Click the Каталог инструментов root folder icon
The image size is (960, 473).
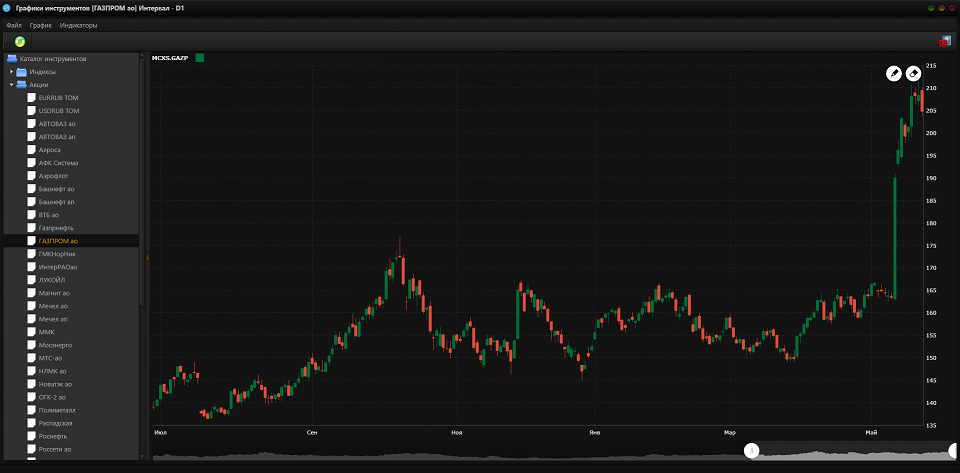[x=11, y=59]
